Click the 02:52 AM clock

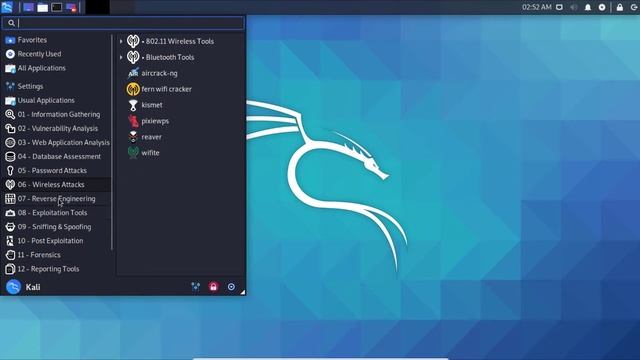(x=536, y=7)
